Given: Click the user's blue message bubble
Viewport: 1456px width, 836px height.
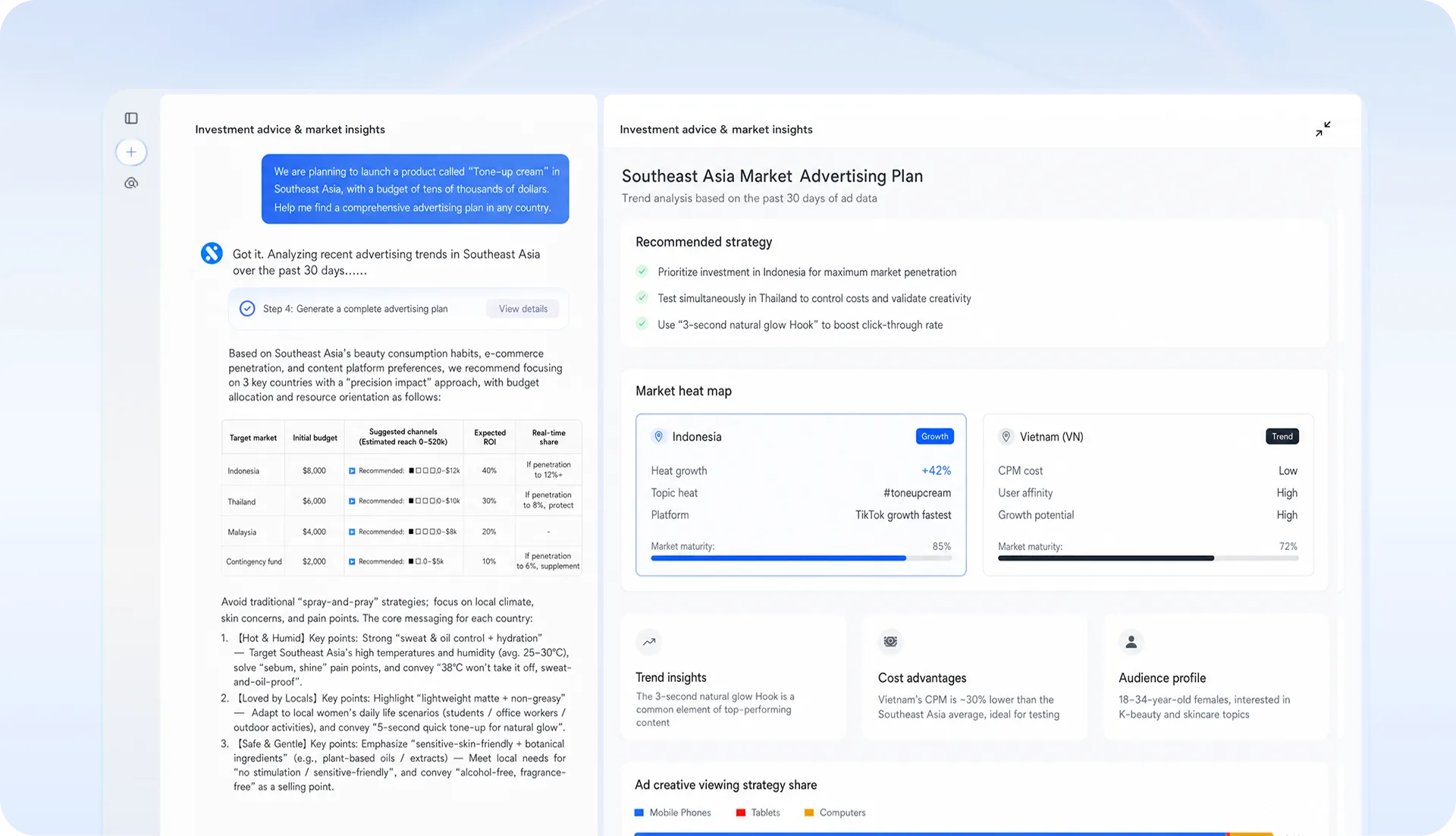Looking at the screenshot, I should [x=415, y=189].
